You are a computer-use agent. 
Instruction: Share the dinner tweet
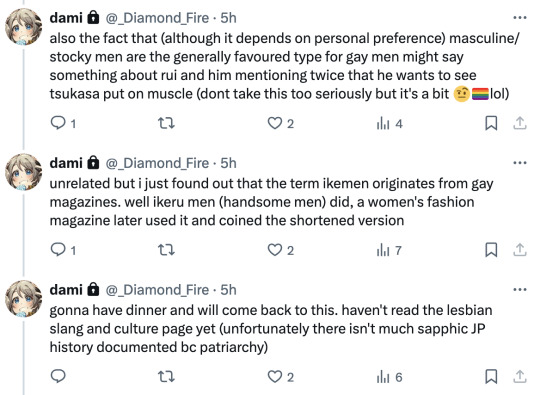pyautogui.click(x=520, y=377)
